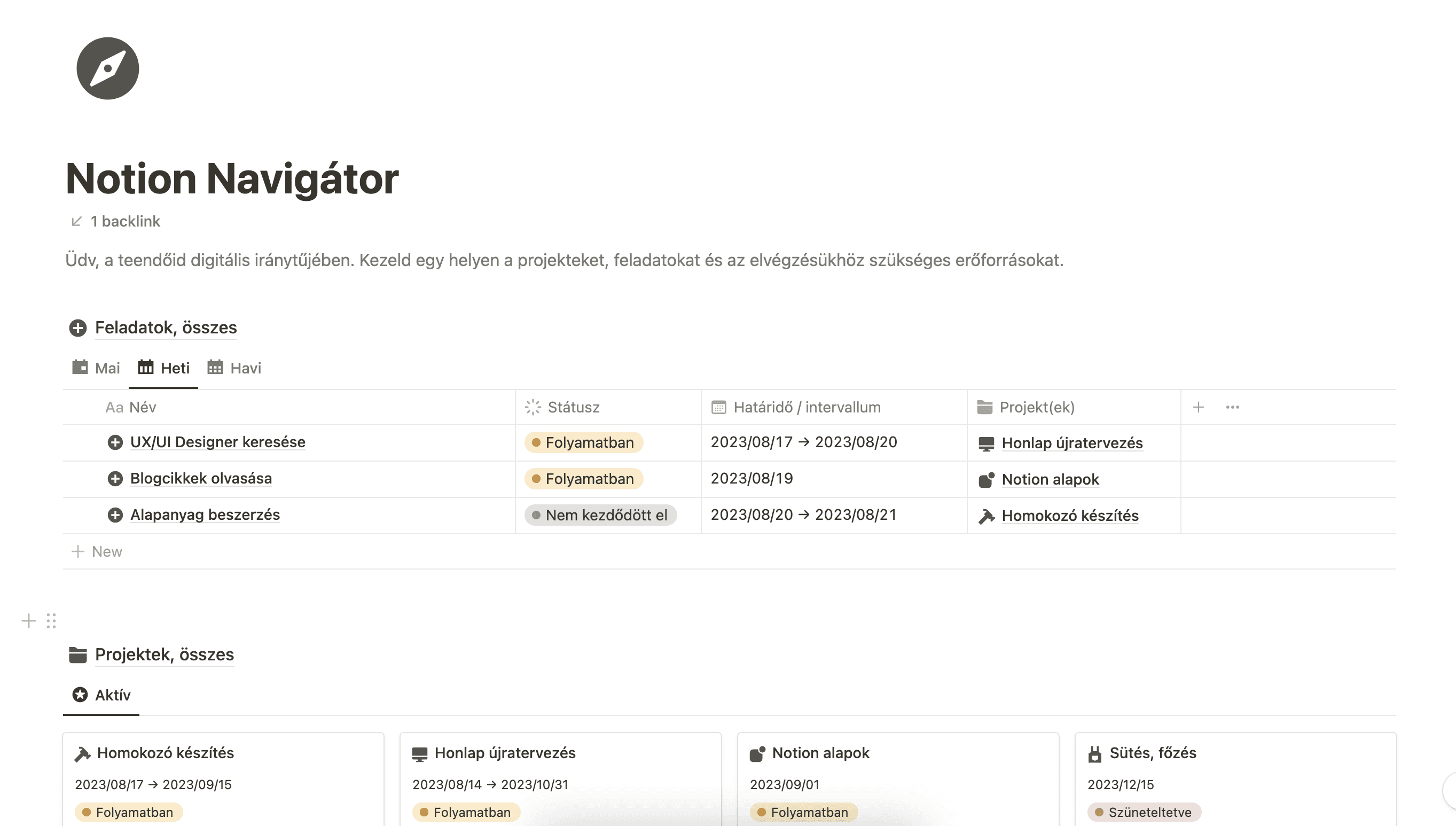This screenshot has width=1456, height=826.
Task: Open the 1 backlink indicator
Action: click(116, 221)
